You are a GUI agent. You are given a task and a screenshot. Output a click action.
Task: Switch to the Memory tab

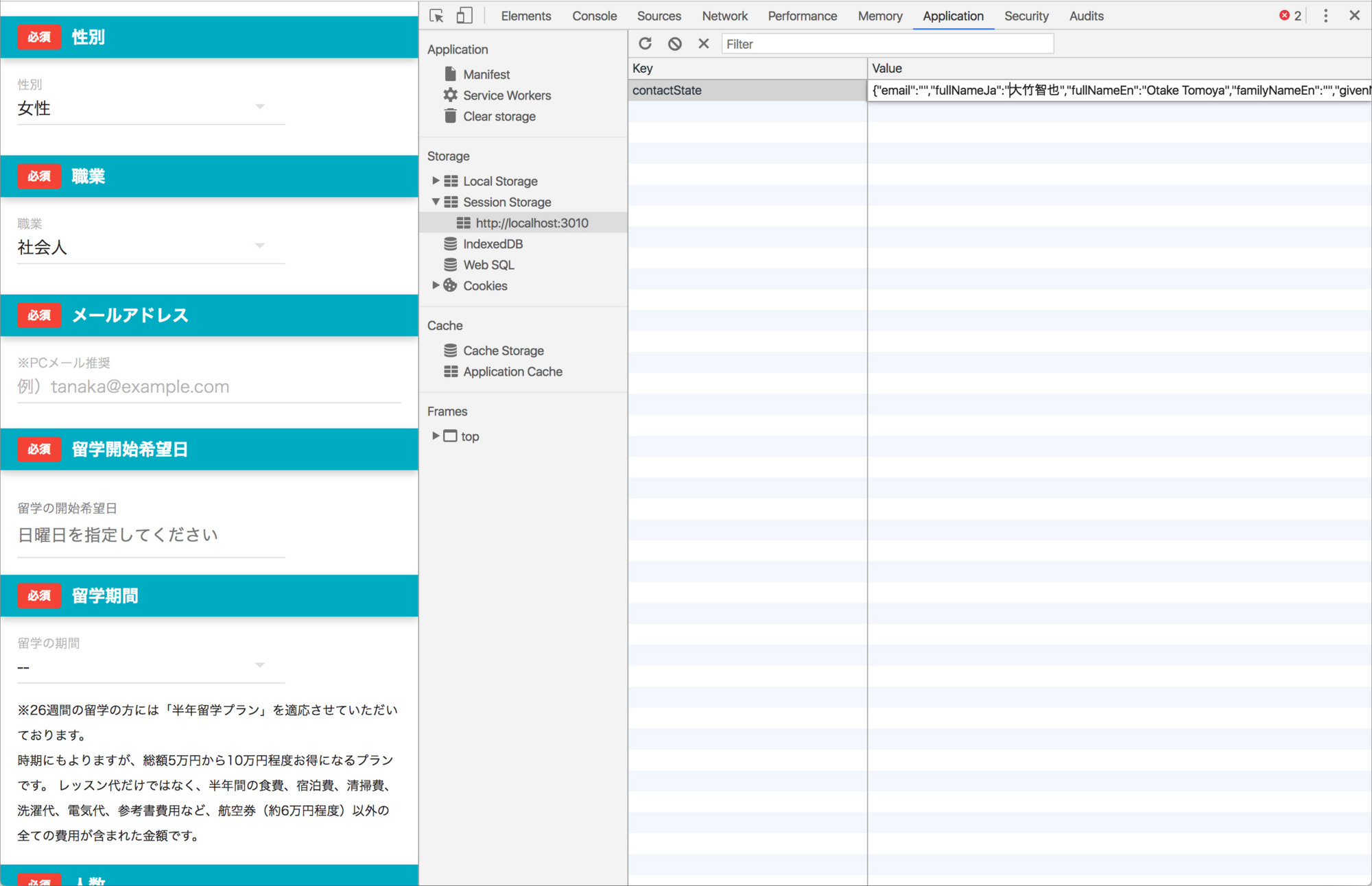(880, 16)
